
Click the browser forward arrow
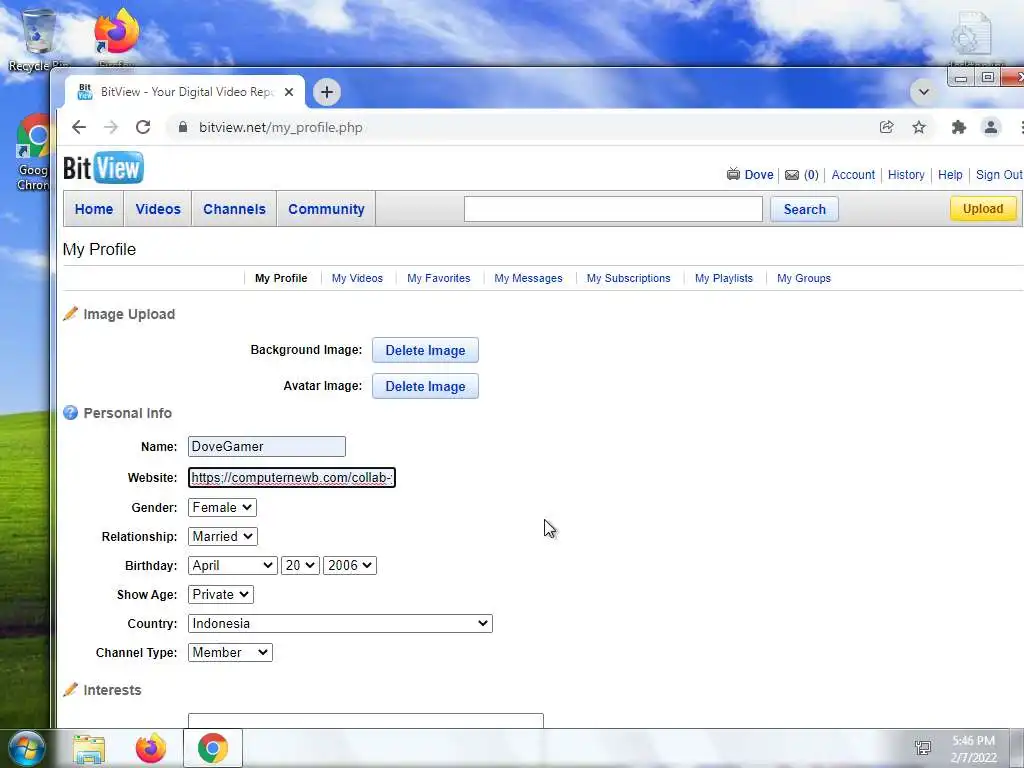pyautogui.click(x=111, y=127)
